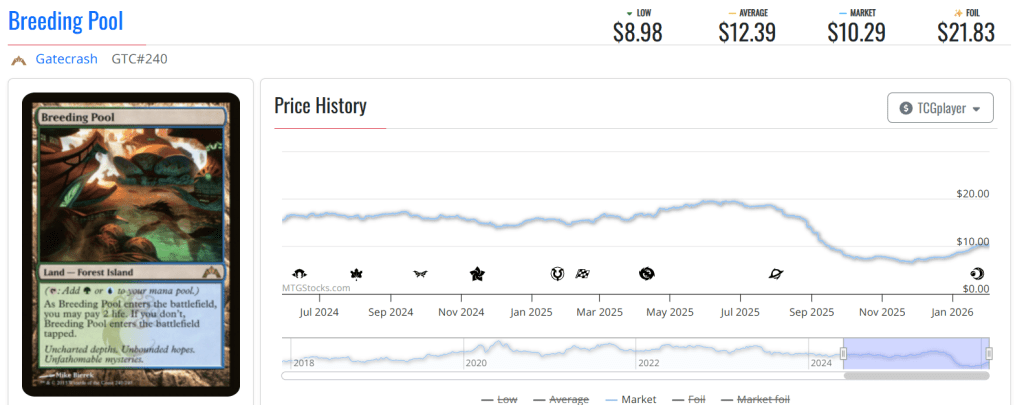
Task: Click the swirl set icon near May 2025
Action: coord(646,273)
